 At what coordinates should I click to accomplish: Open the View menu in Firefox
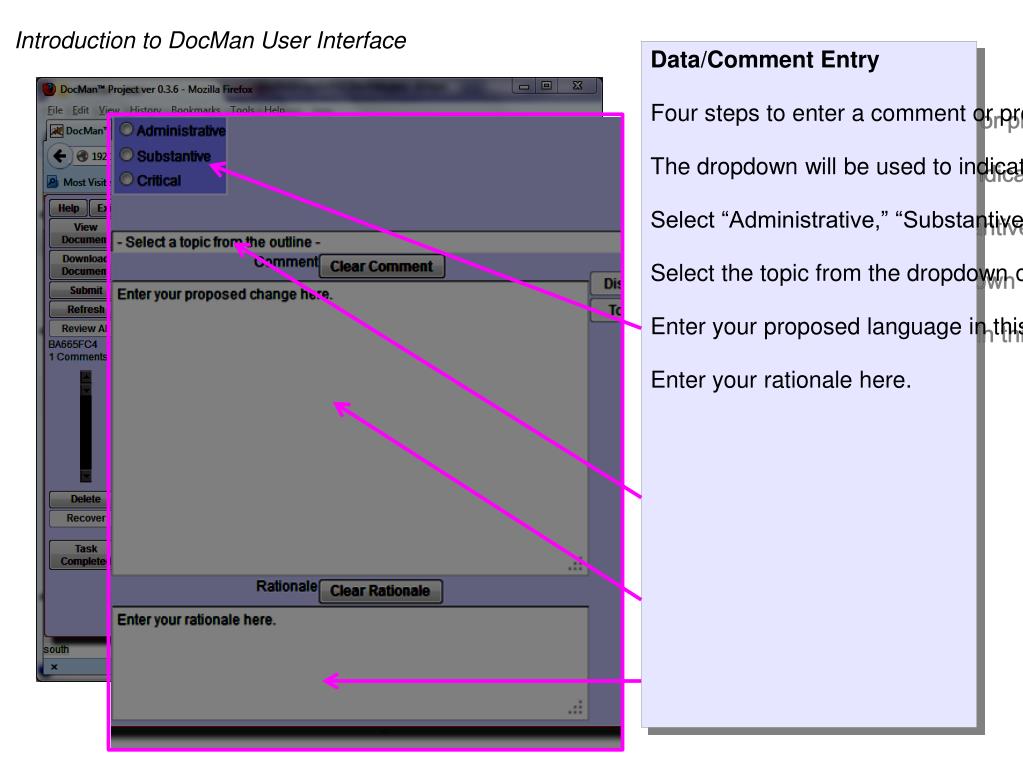coord(109,110)
